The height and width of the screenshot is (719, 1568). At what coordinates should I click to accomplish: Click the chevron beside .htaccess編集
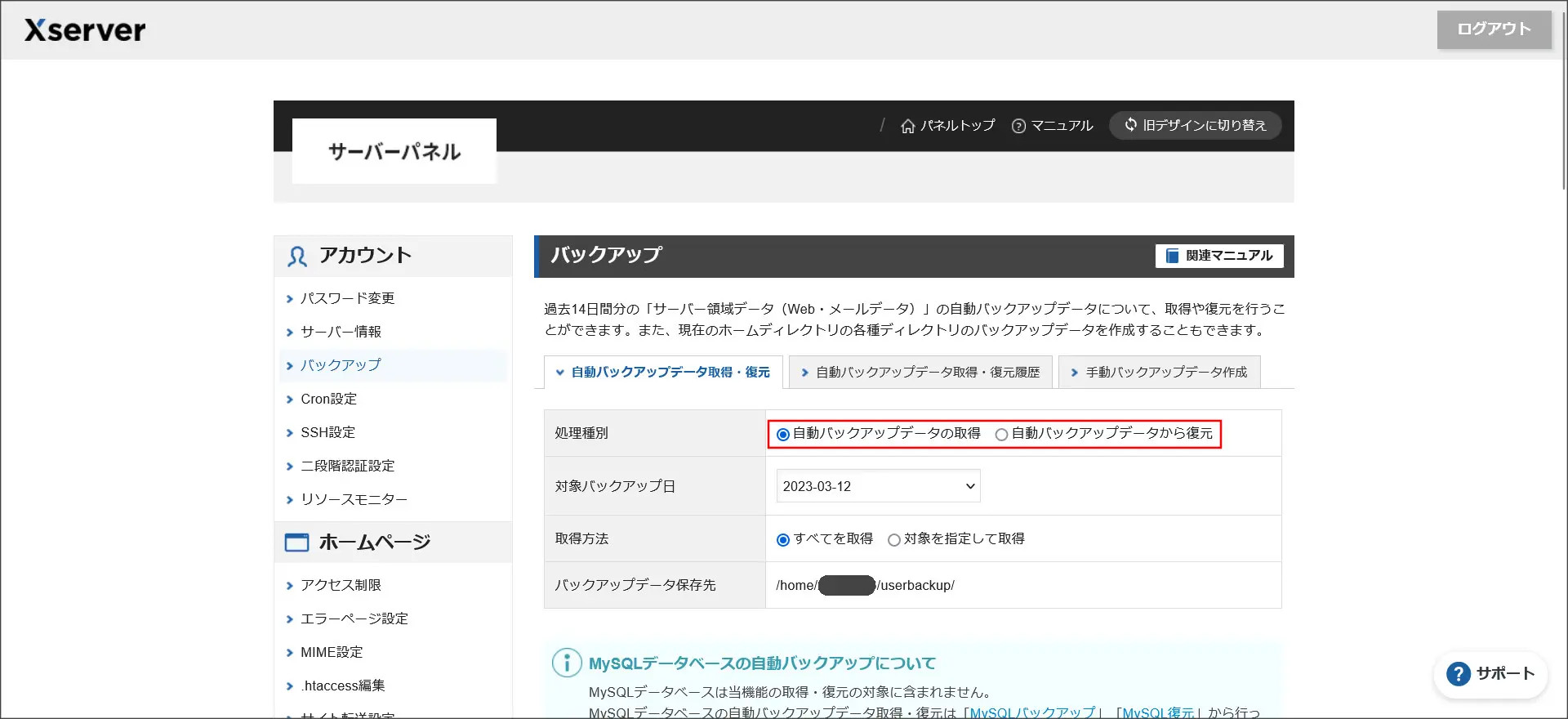[289, 686]
